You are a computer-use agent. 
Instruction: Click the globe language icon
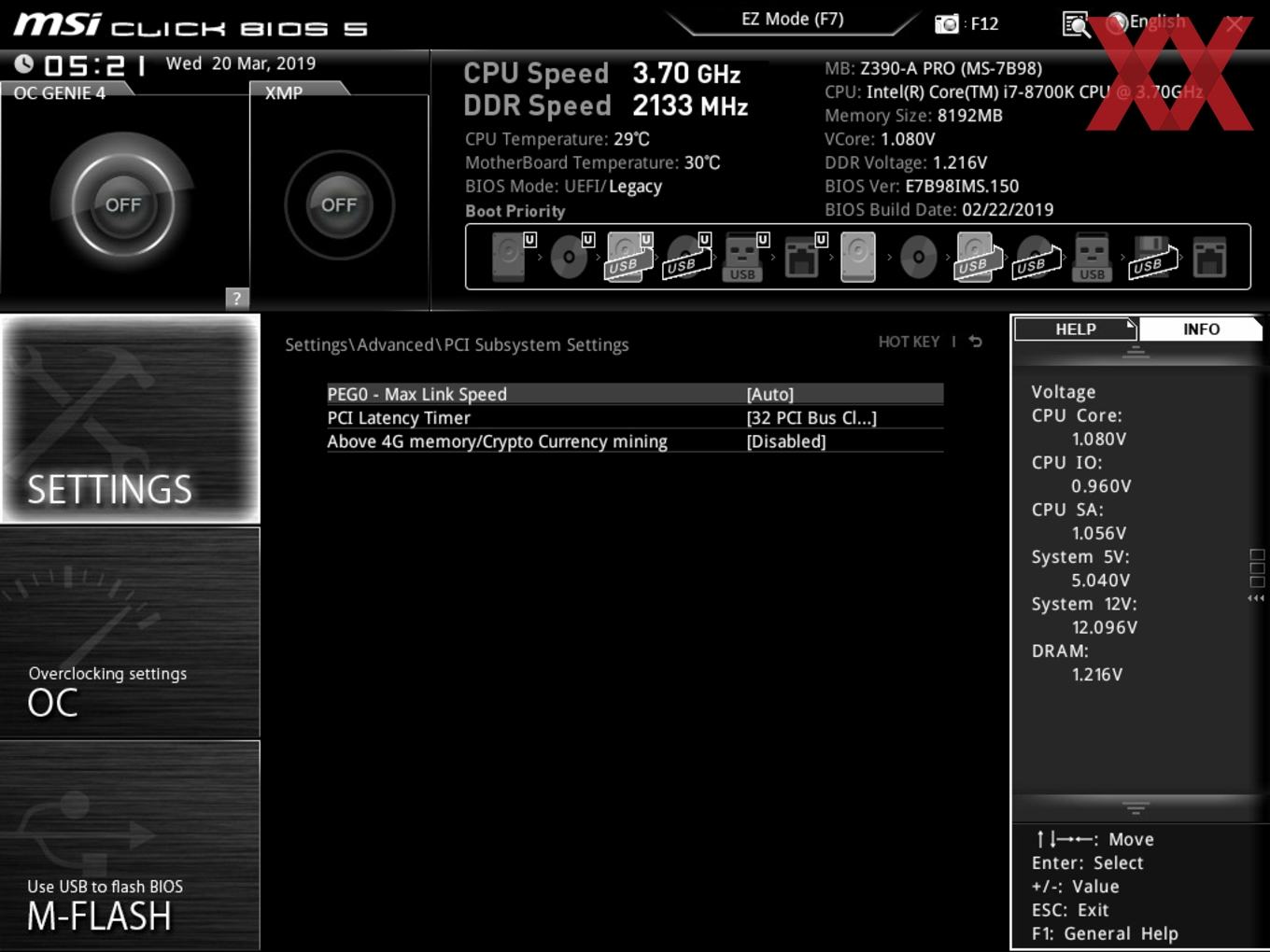pyautogui.click(x=1117, y=23)
